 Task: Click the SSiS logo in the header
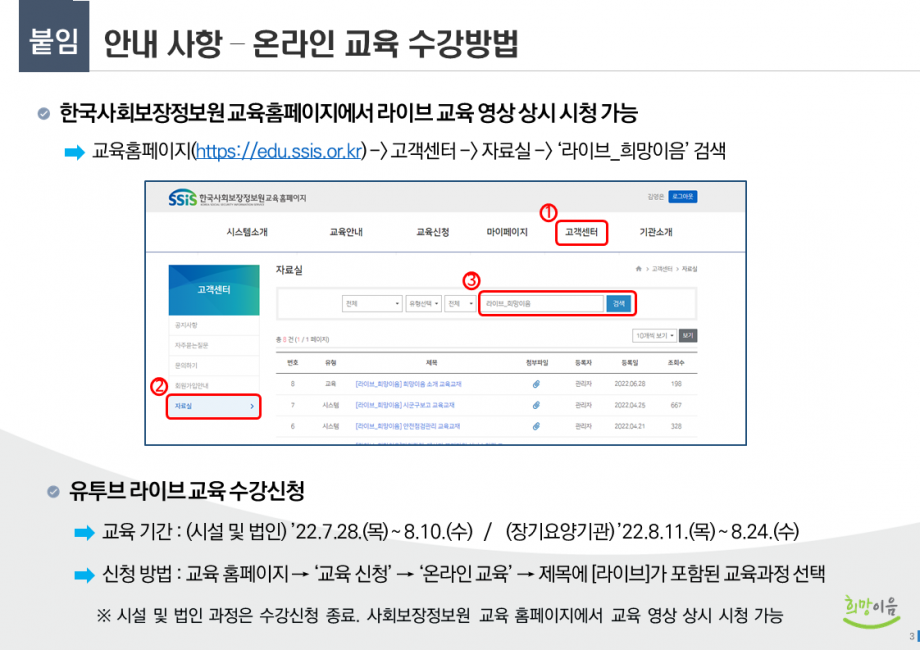[x=182, y=198]
